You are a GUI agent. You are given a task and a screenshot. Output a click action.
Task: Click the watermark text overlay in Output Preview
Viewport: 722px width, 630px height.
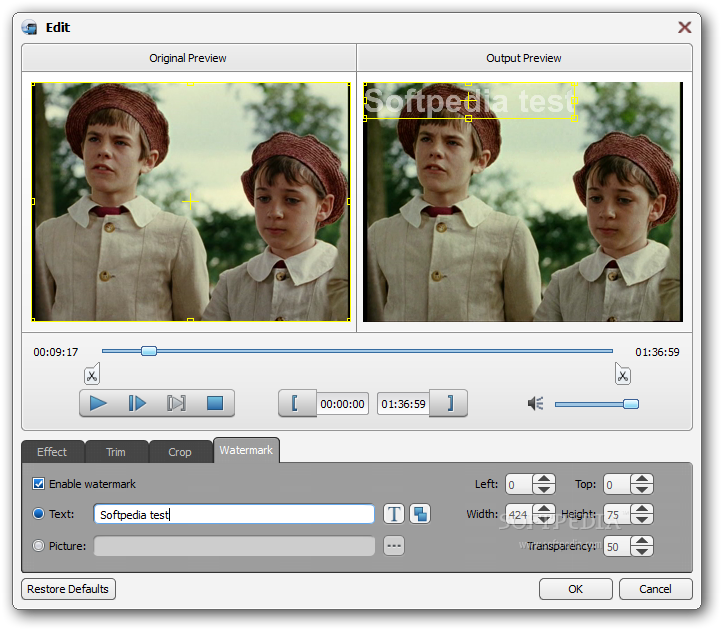point(469,101)
